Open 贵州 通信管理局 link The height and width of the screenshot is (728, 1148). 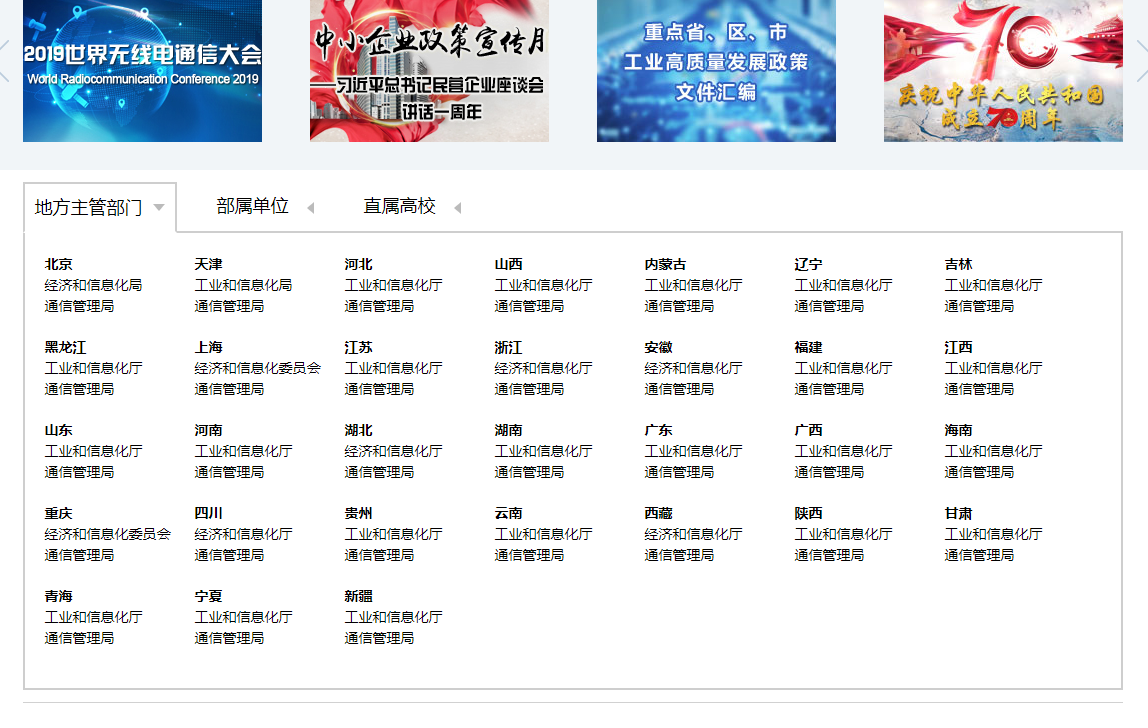point(379,555)
